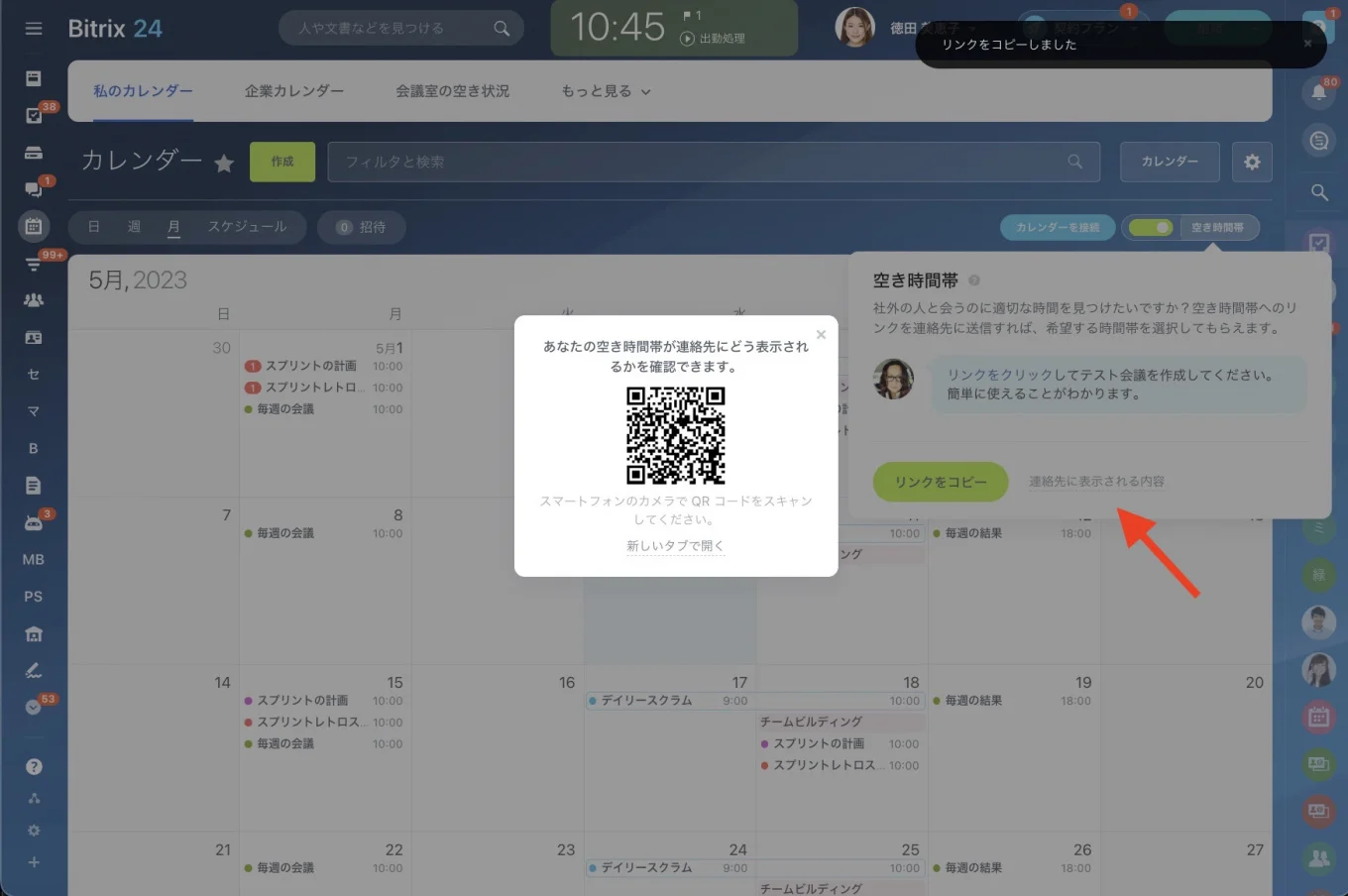The width and height of the screenshot is (1348, 896).
Task: Open the contact card sidebar icon
Action: click(x=34, y=338)
